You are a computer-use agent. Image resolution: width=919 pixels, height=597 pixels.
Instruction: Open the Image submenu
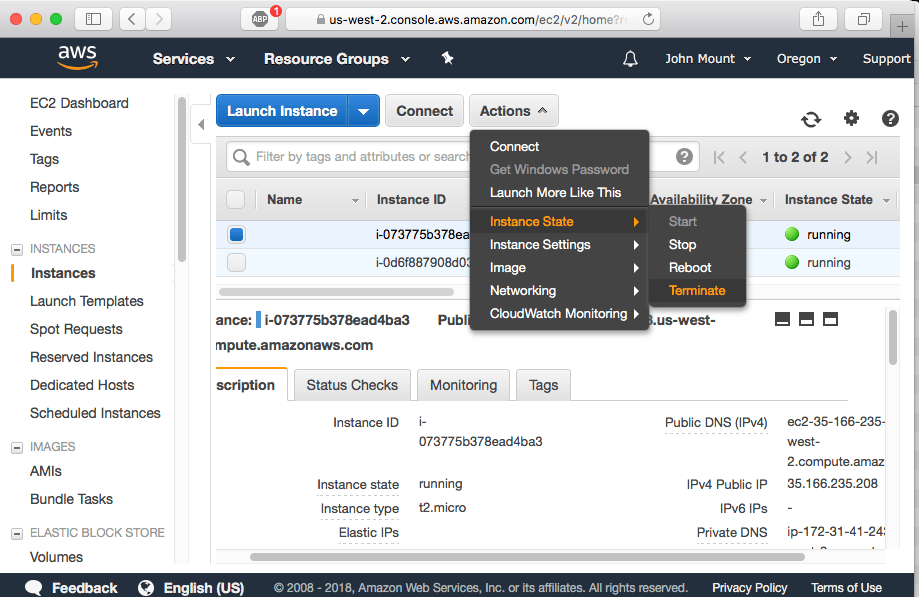[559, 268]
